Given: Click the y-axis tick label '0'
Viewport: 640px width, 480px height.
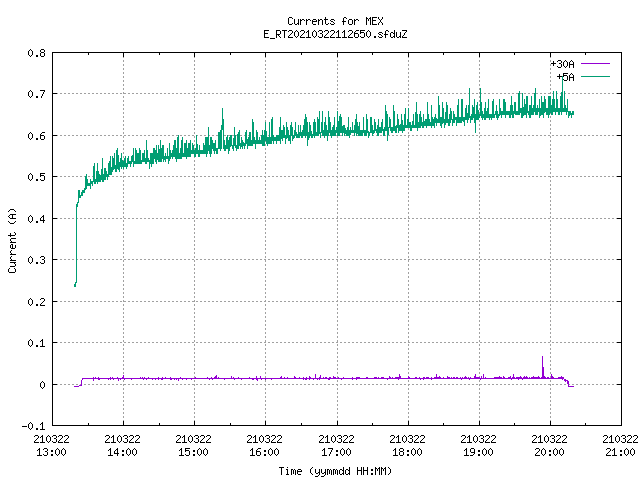Looking at the screenshot, I should pyautogui.click(x=42, y=385).
